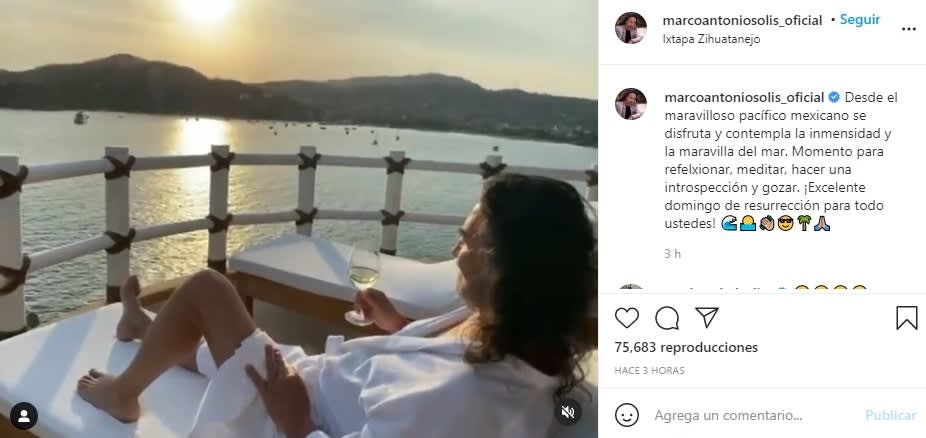Open profile picture in post header

[x=631, y=28]
